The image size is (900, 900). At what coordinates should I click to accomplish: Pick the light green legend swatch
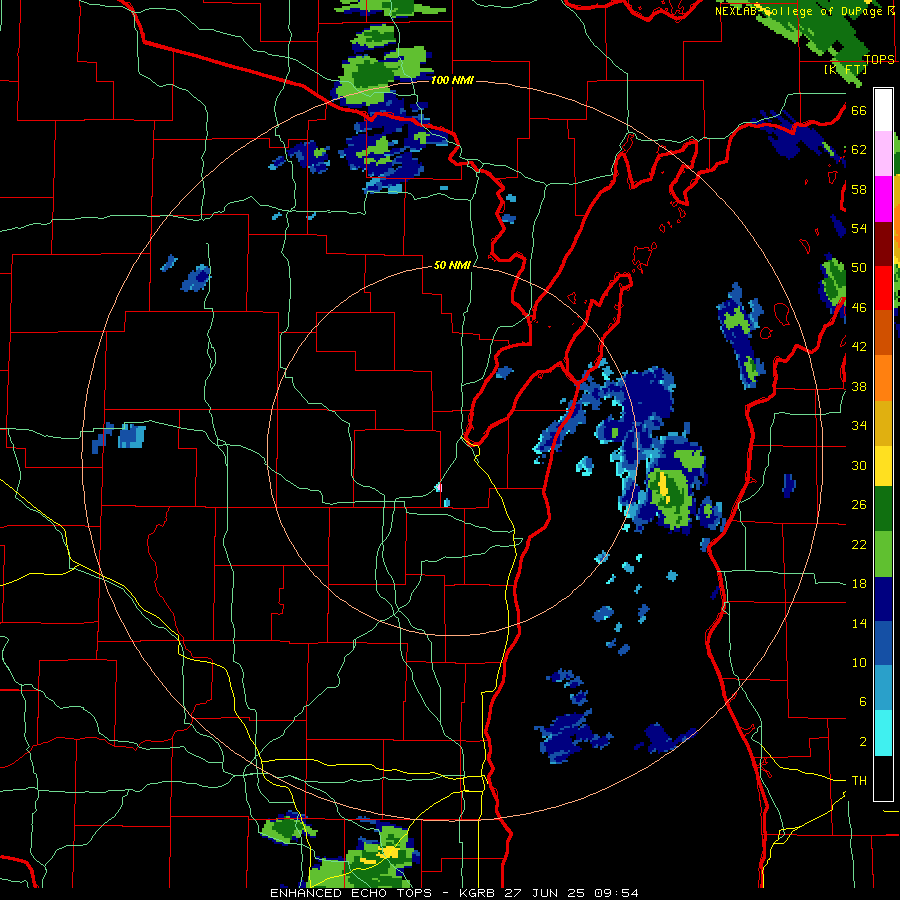(883, 554)
